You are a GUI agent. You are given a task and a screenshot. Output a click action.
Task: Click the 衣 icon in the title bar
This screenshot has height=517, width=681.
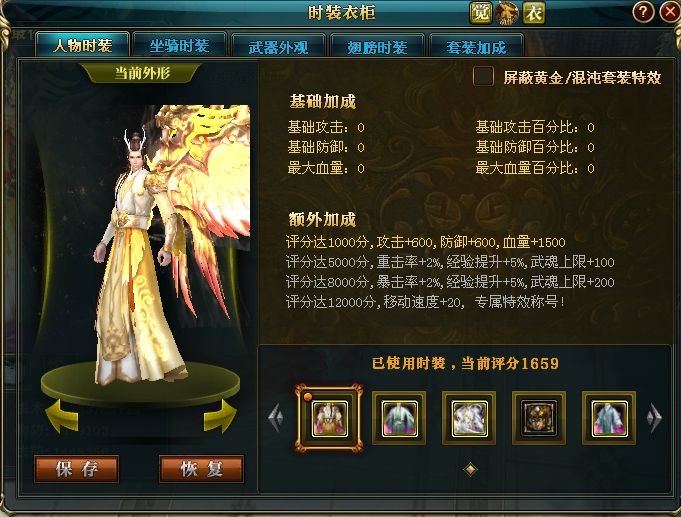(534, 13)
